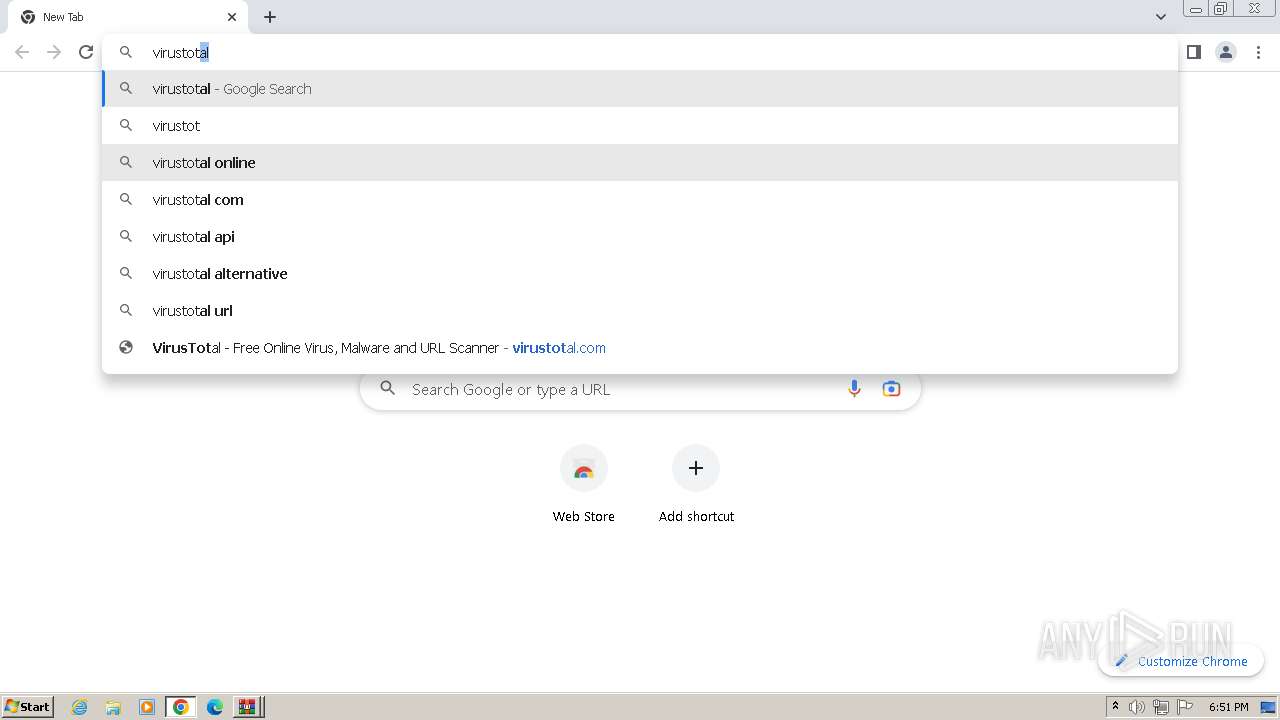Choose suggestion 'virustotal - Google Search'
This screenshot has width=1280, height=720.
pos(640,89)
